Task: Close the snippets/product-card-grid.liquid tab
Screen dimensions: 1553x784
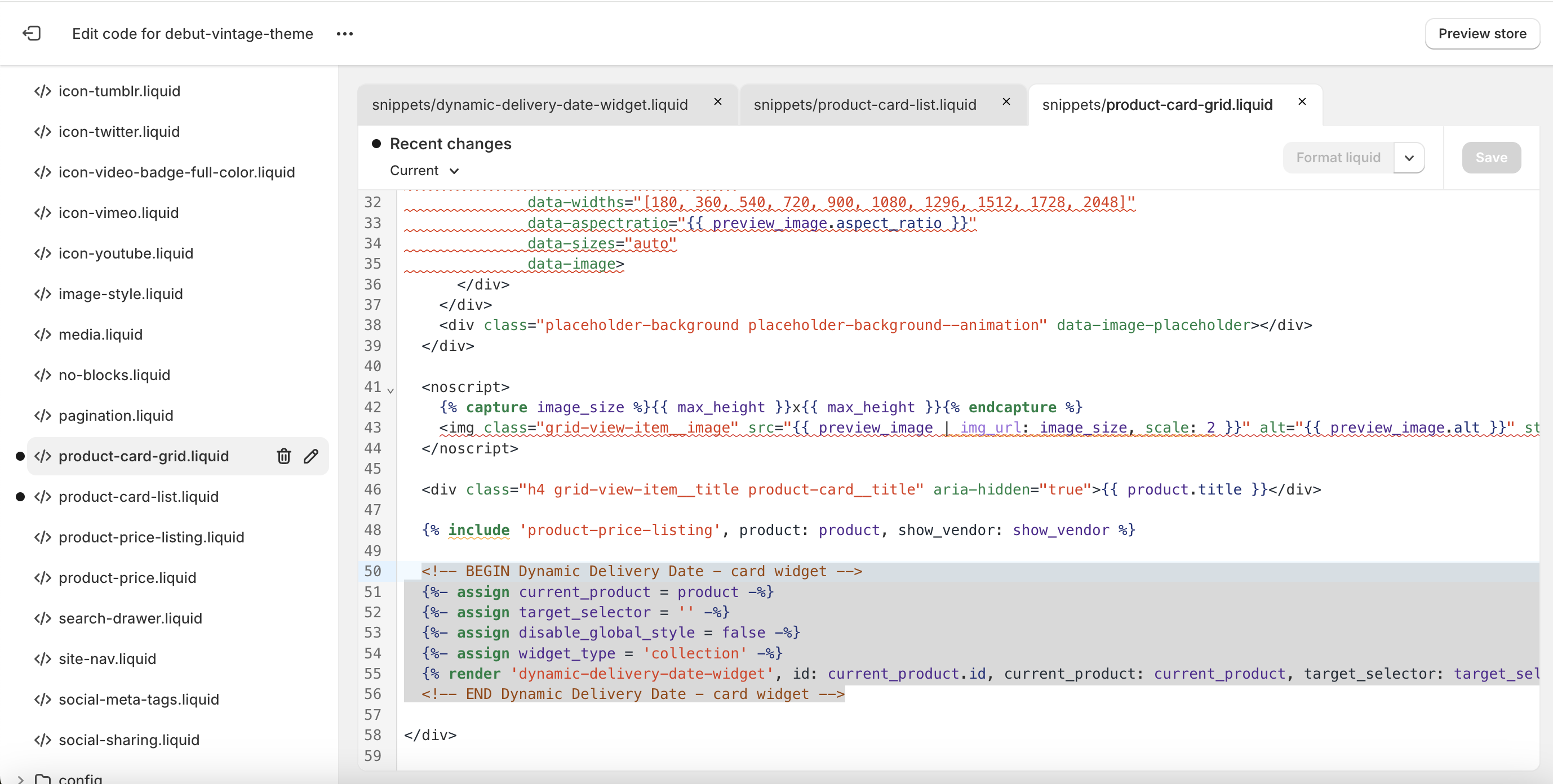Action: pyautogui.click(x=1300, y=103)
